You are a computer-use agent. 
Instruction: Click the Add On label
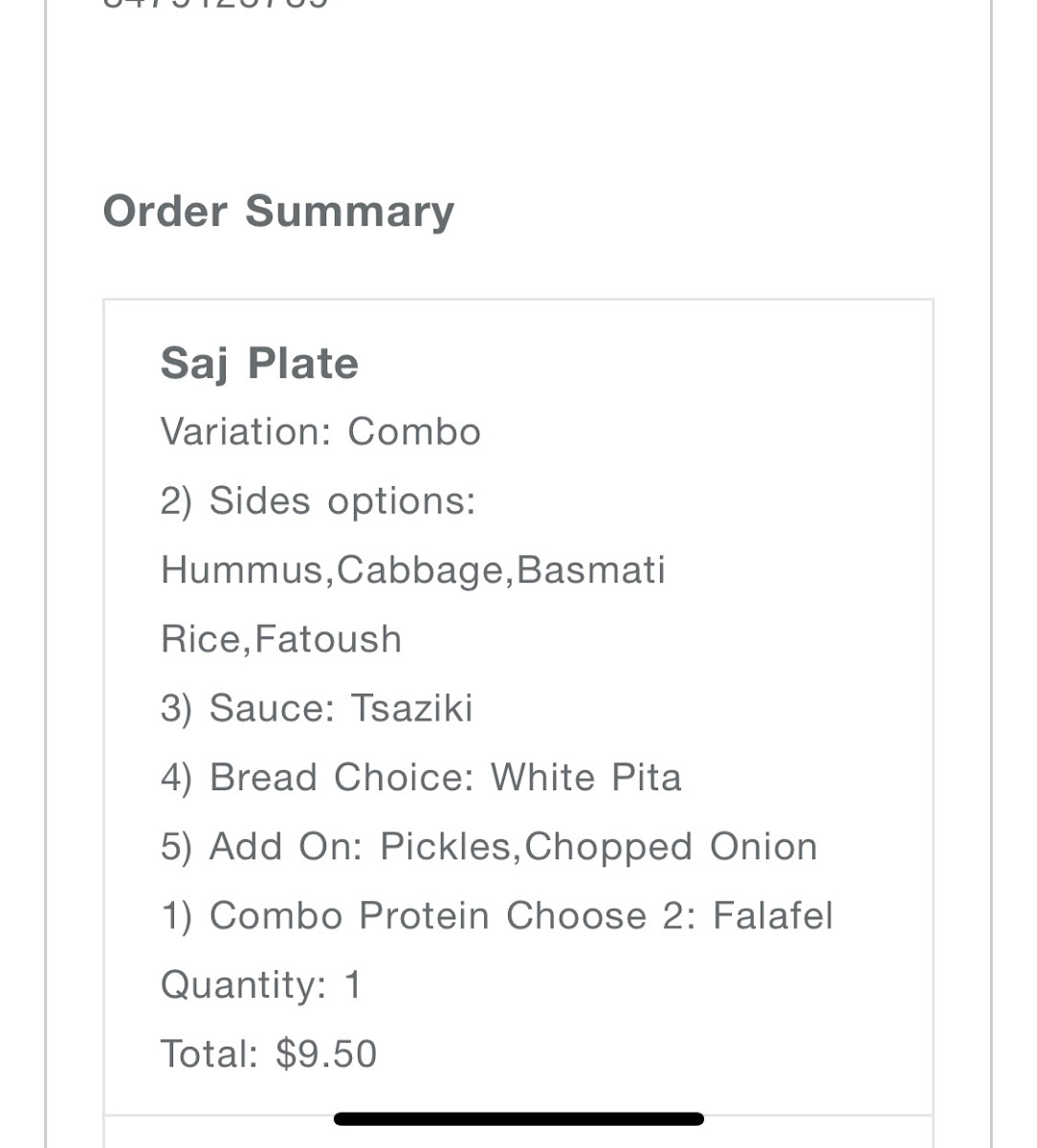click(x=285, y=847)
